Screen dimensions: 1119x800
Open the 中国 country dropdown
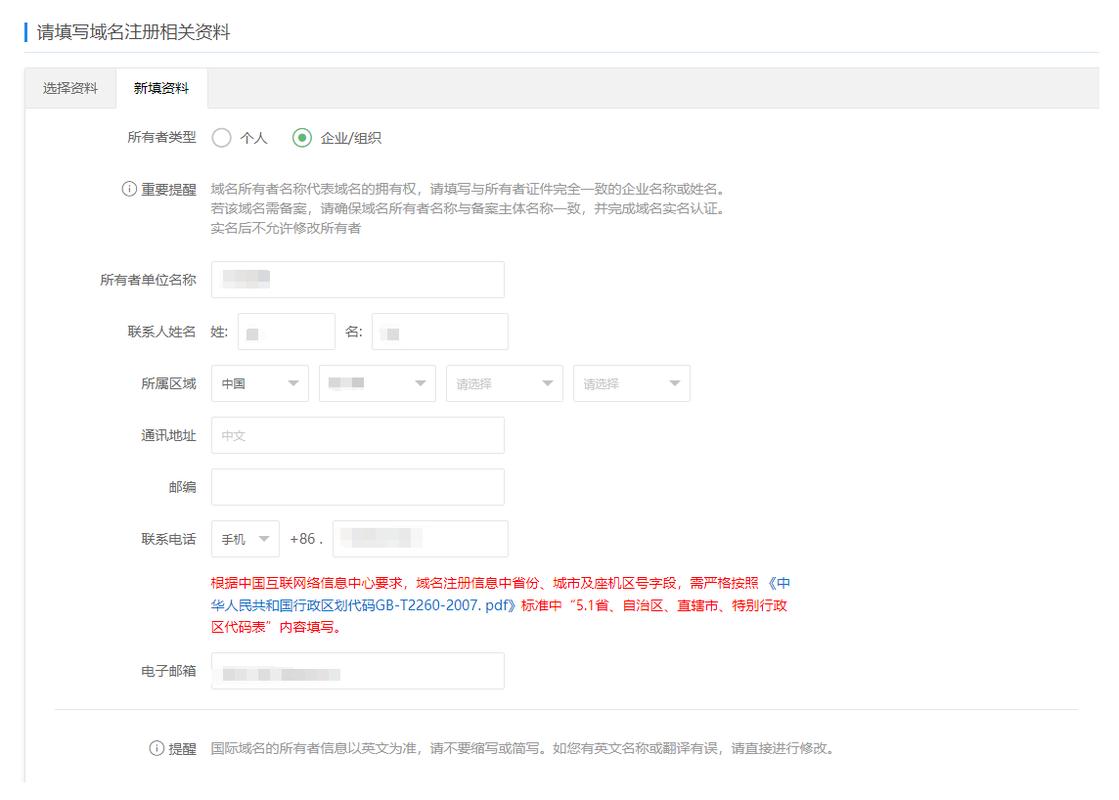[260, 383]
